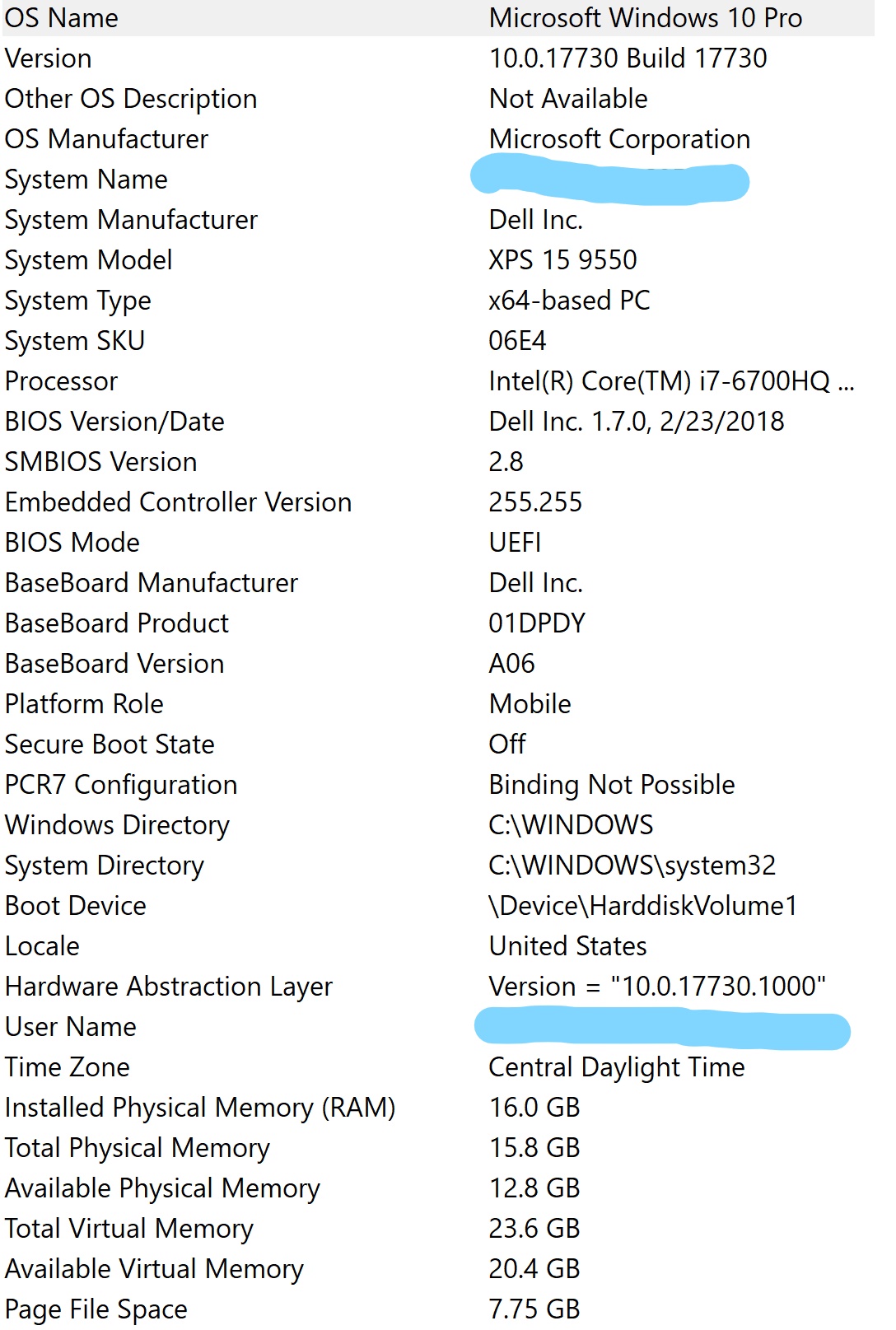
Task: Click Installed Physical Memory (RAM) label
Action: pos(200,1108)
